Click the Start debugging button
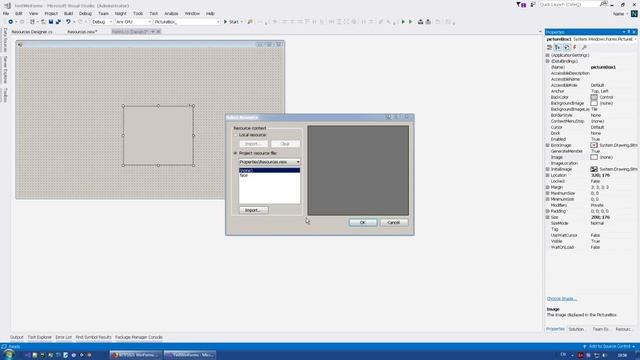This screenshot has height=360, width=640. (x=233, y=22)
